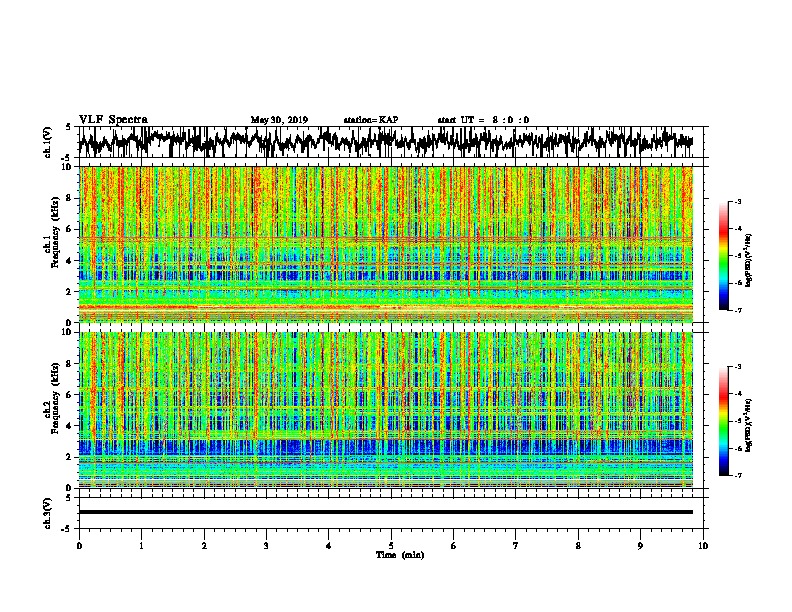Click the flat black ch.3 voltage trace
The height and width of the screenshot is (612, 792).
386,512
